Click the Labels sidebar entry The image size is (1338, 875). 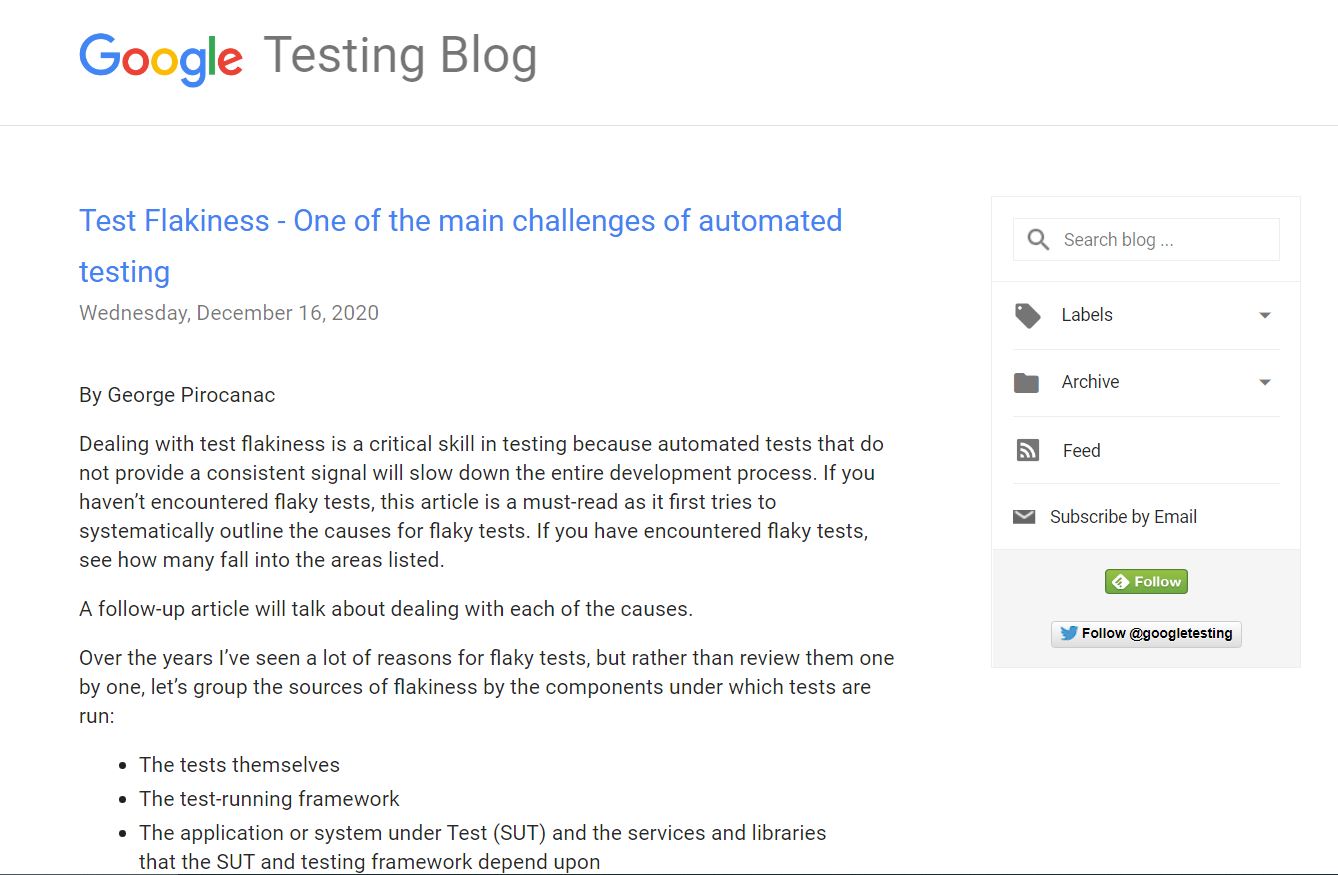click(x=1085, y=314)
